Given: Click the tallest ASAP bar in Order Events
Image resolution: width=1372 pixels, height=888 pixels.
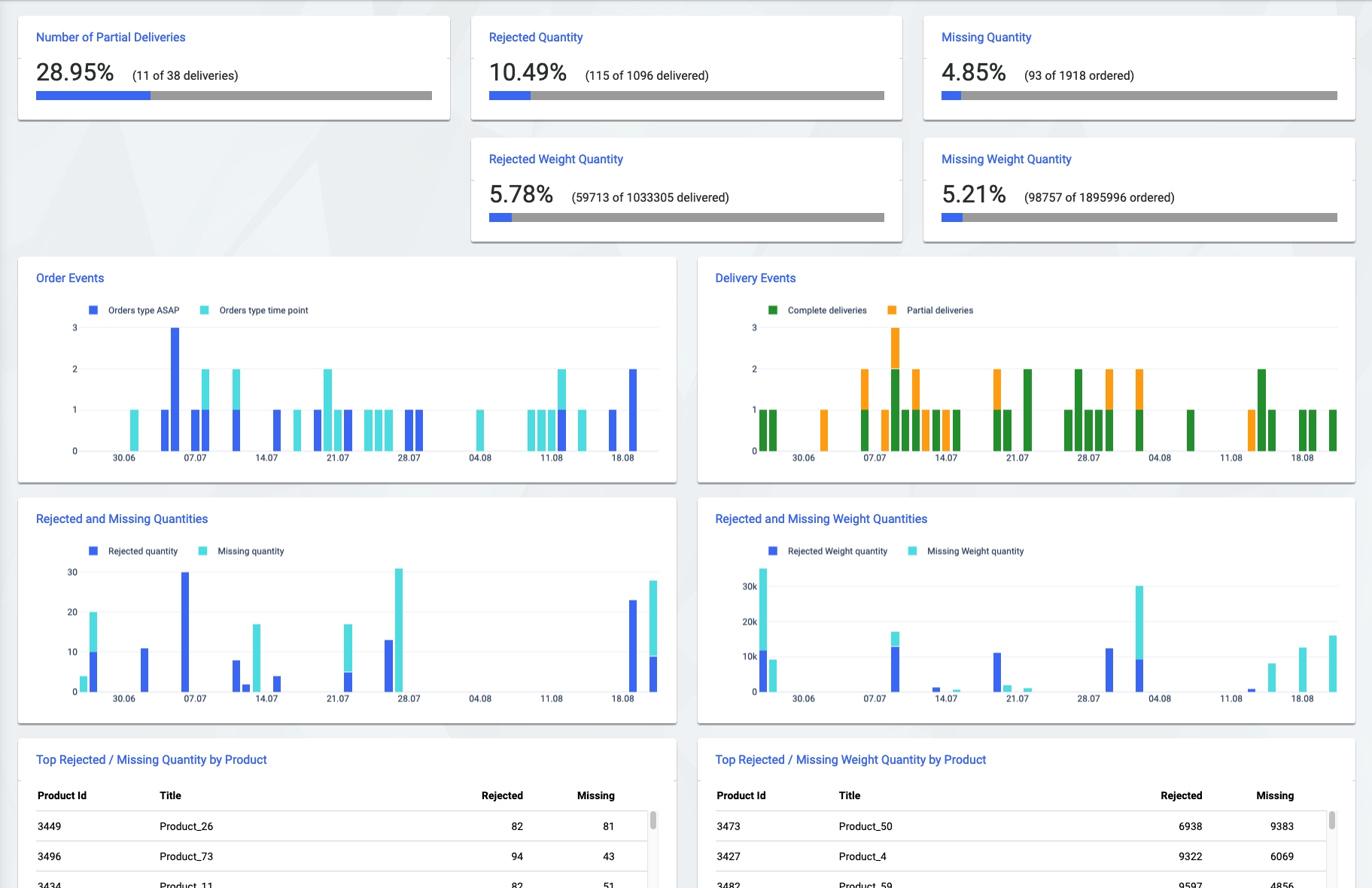Looking at the screenshot, I should coord(175,388).
